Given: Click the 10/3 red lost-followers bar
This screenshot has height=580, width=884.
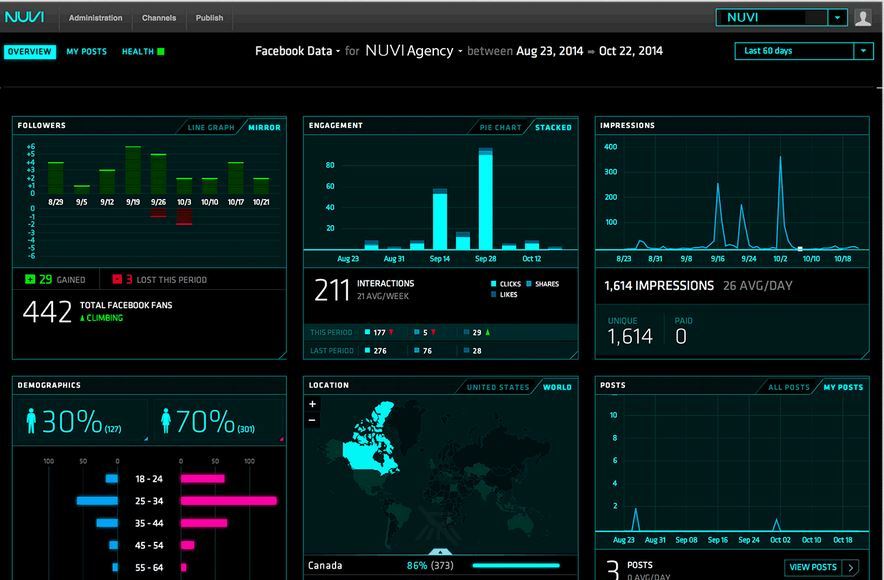Looking at the screenshot, I should (x=184, y=217).
